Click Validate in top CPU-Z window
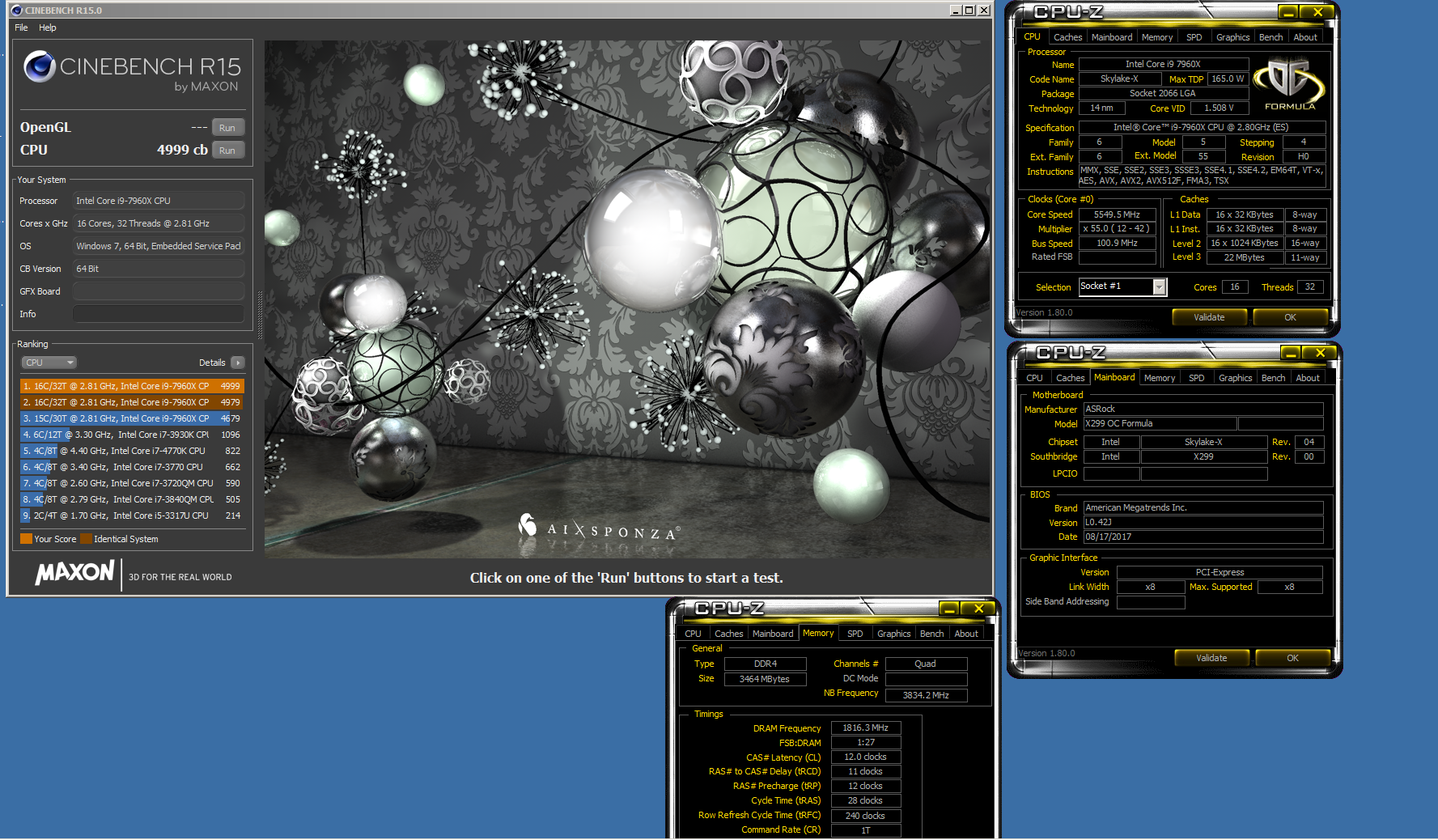Viewport: 1438px width, 840px height. (1209, 317)
